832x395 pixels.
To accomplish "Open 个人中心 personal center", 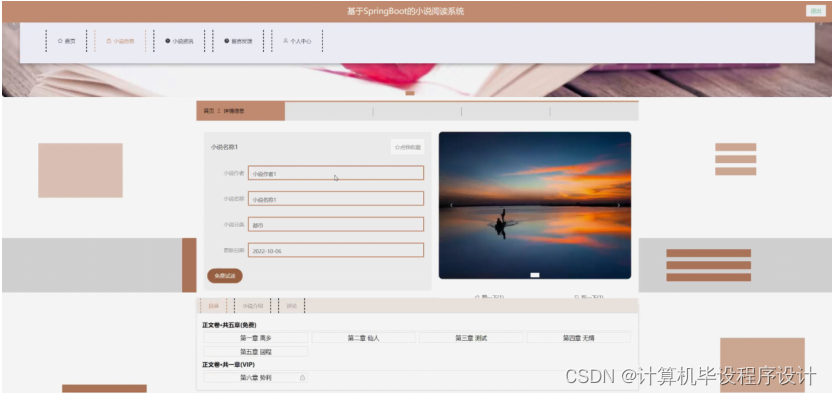I will pyautogui.click(x=297, y=41).
